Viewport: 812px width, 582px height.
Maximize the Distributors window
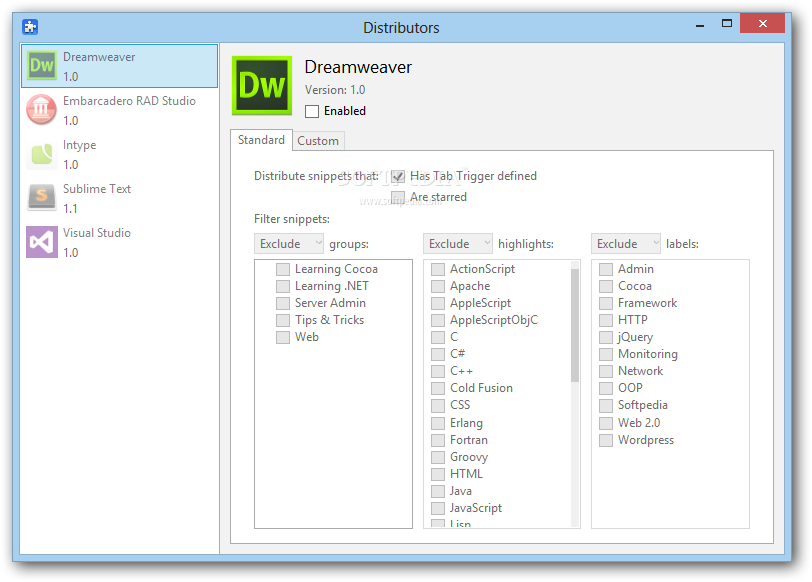tap(727, 24)
